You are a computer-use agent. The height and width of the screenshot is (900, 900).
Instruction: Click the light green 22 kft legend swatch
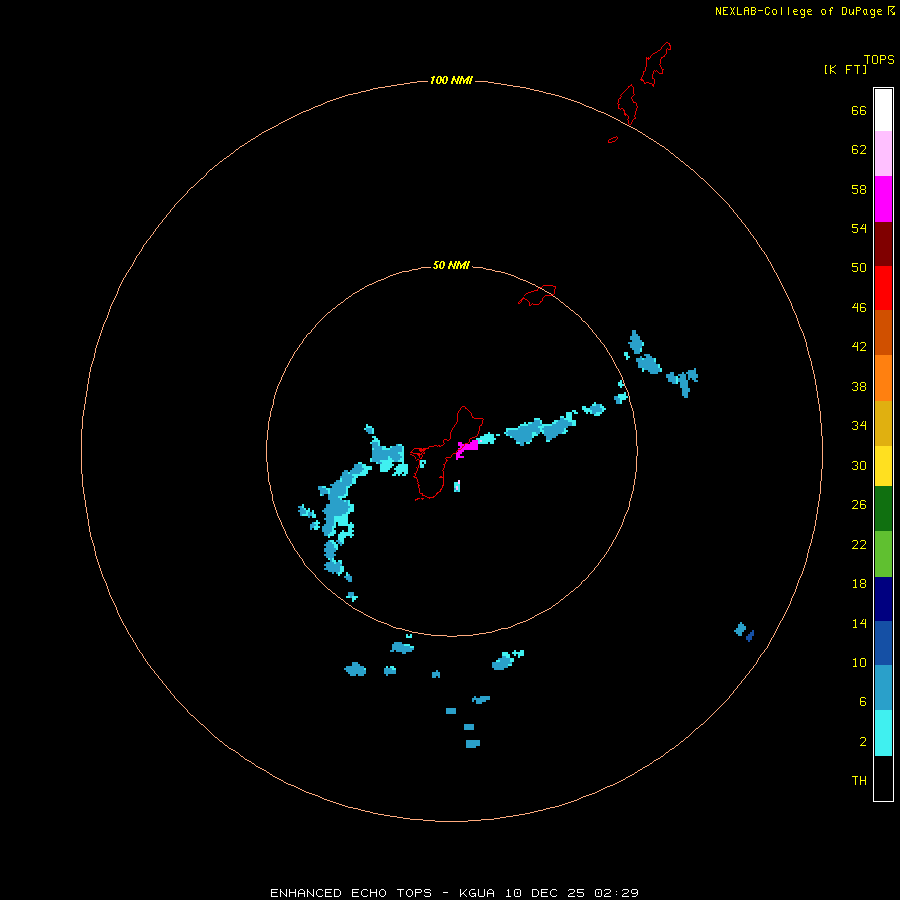click(x=883, y=554)
